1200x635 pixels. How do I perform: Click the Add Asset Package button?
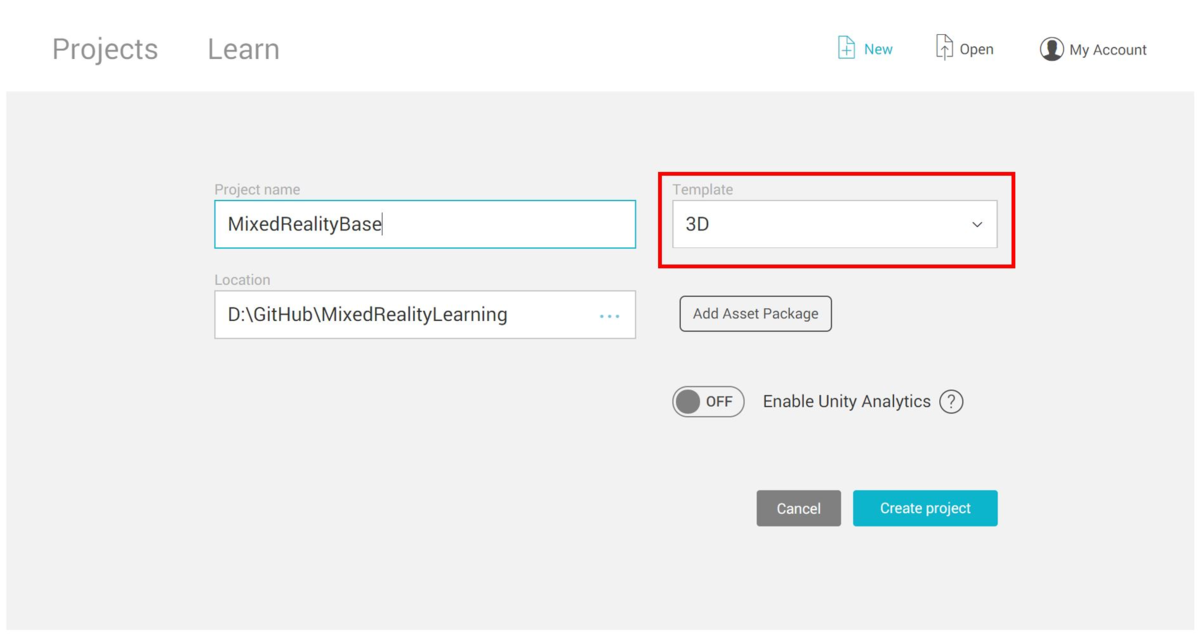click(x=756, y=314)
